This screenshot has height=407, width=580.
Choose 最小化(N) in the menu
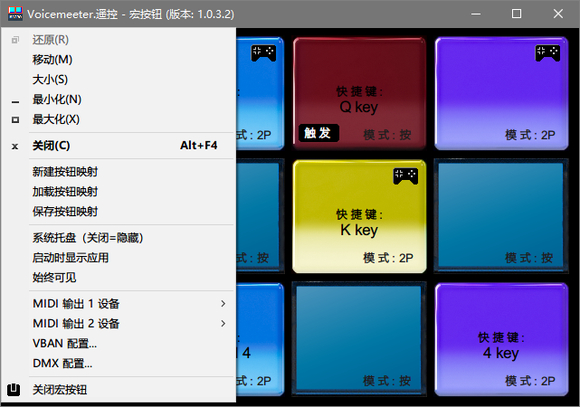[118, 100]
